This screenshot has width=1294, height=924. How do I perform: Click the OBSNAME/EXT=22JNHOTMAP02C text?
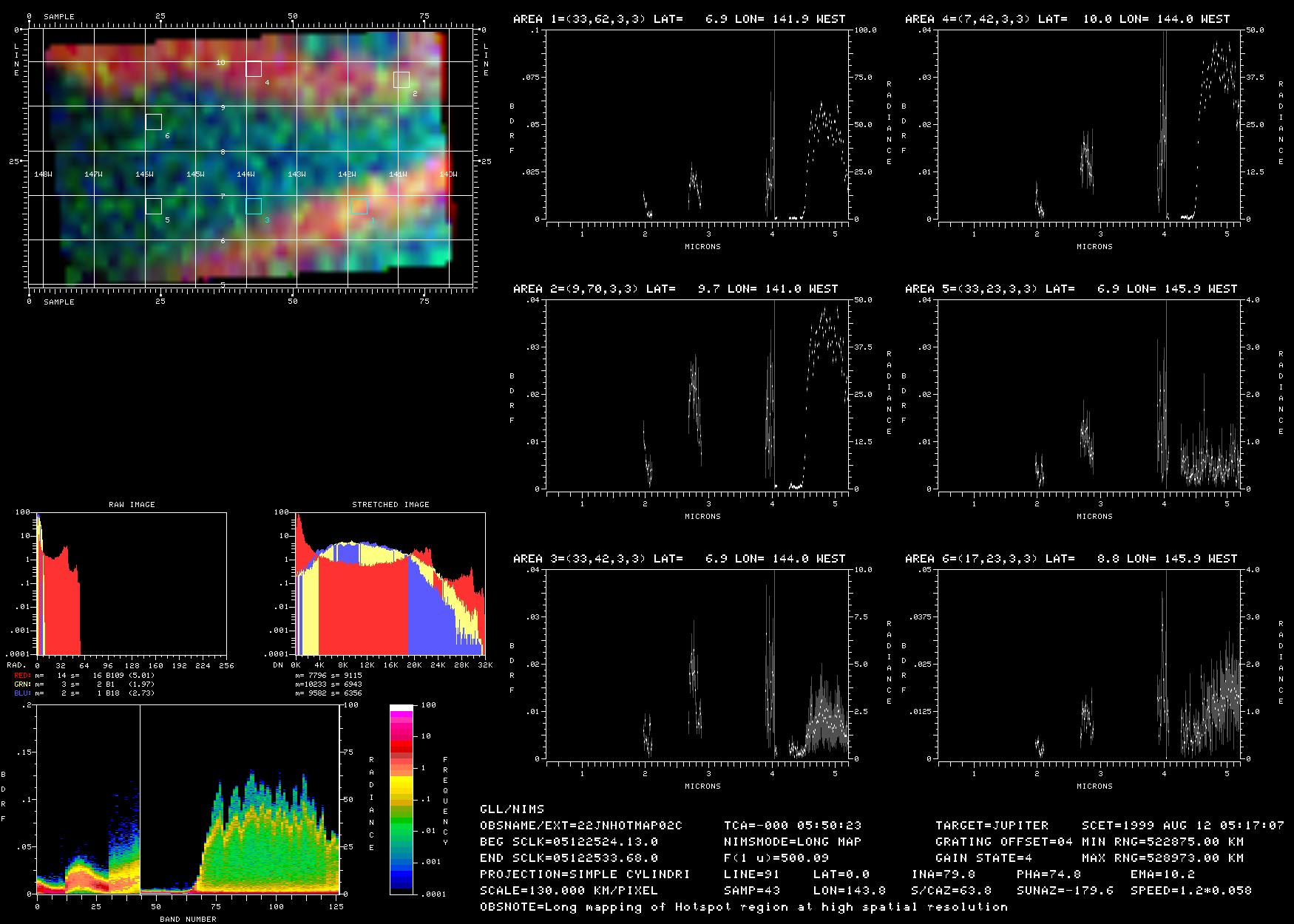point(581,825)
